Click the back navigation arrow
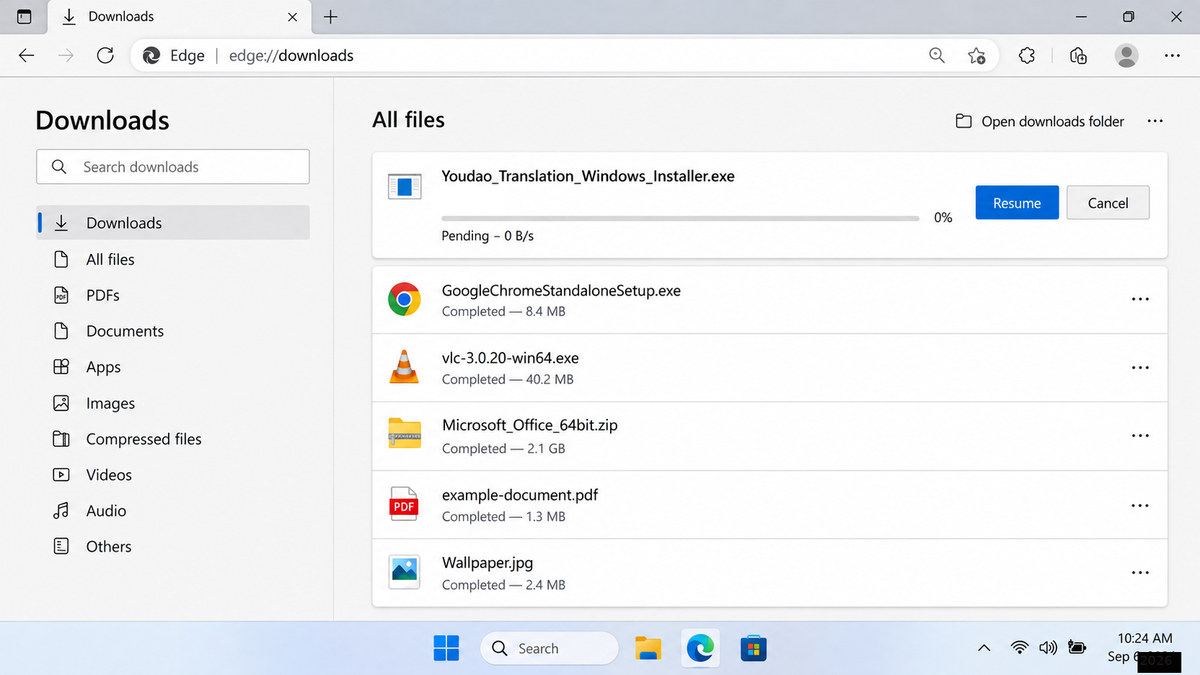 pyautogui.click(x=27, y=56)
